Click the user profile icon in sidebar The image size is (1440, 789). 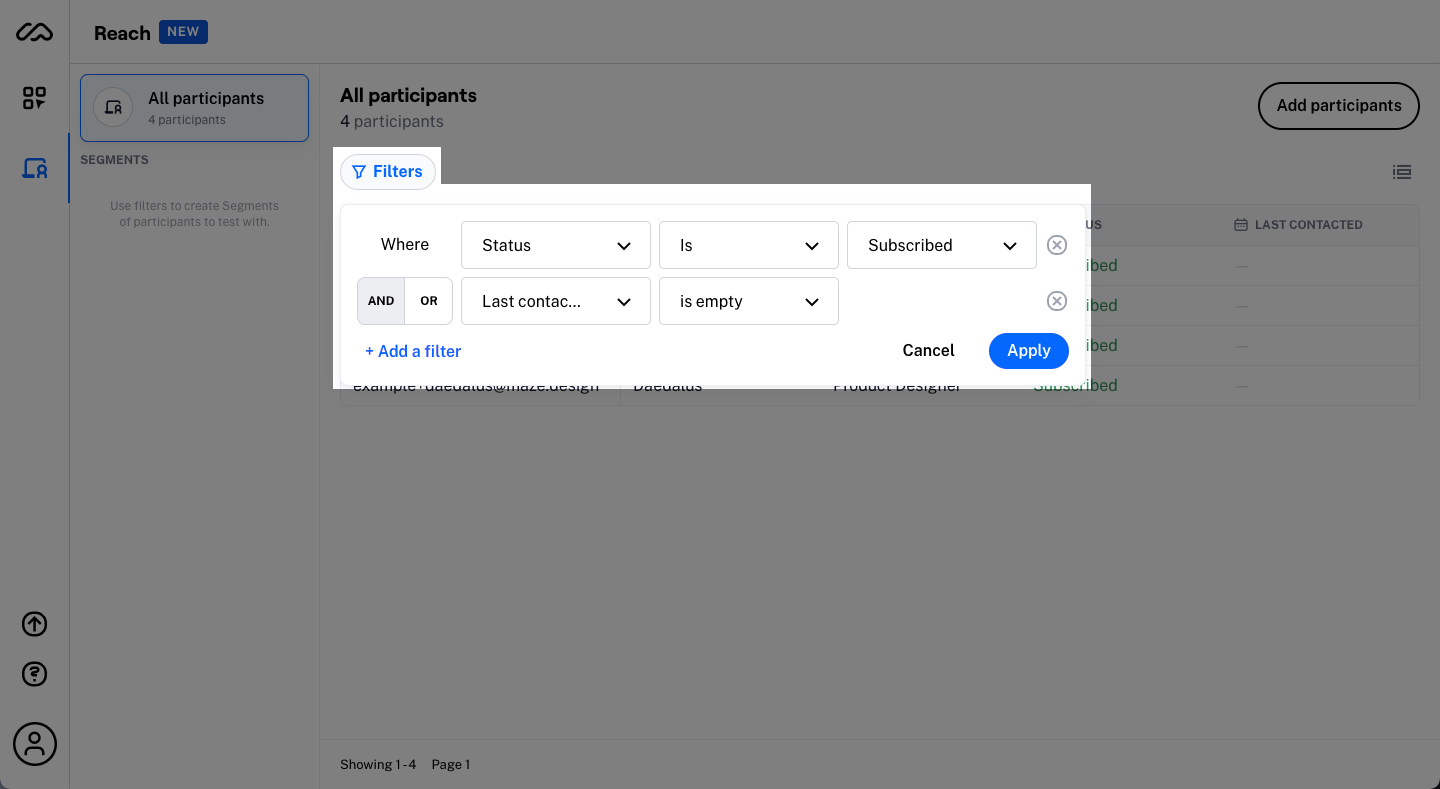coord(34,743)
